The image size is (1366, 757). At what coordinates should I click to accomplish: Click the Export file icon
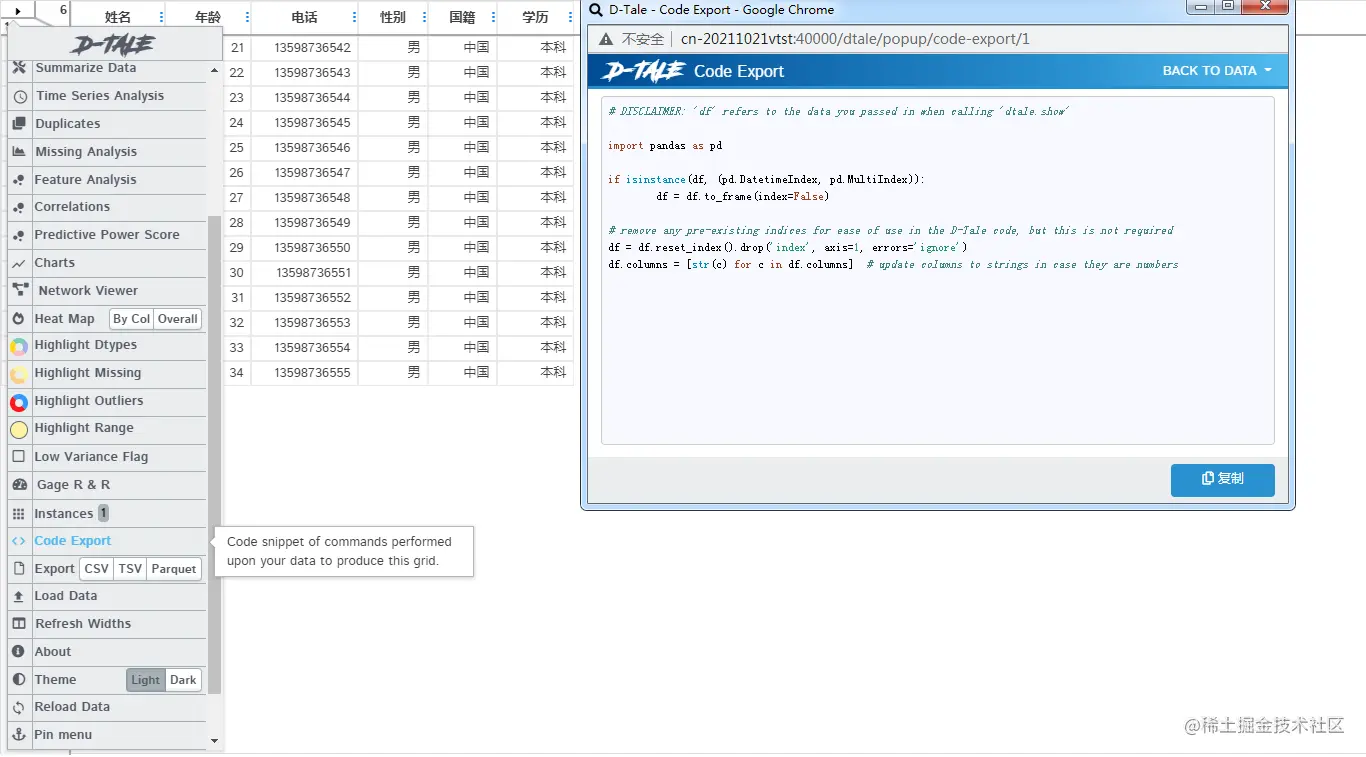tap(18, 569)
